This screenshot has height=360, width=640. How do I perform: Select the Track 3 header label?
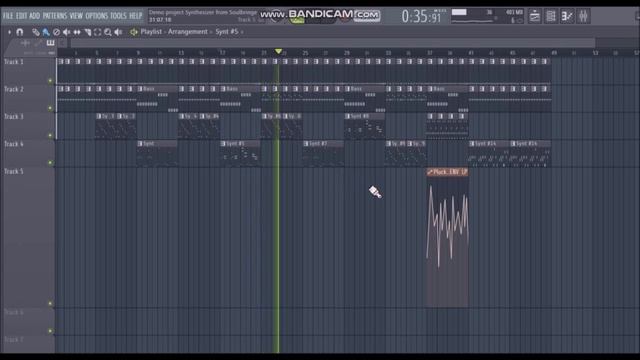point(14,116)
